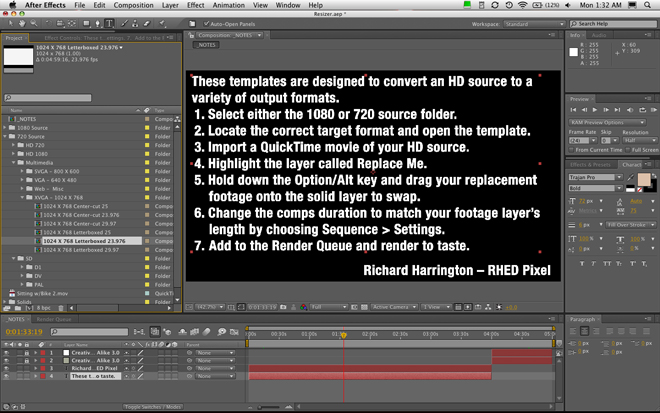Open the Composition menu

point(133,5)
